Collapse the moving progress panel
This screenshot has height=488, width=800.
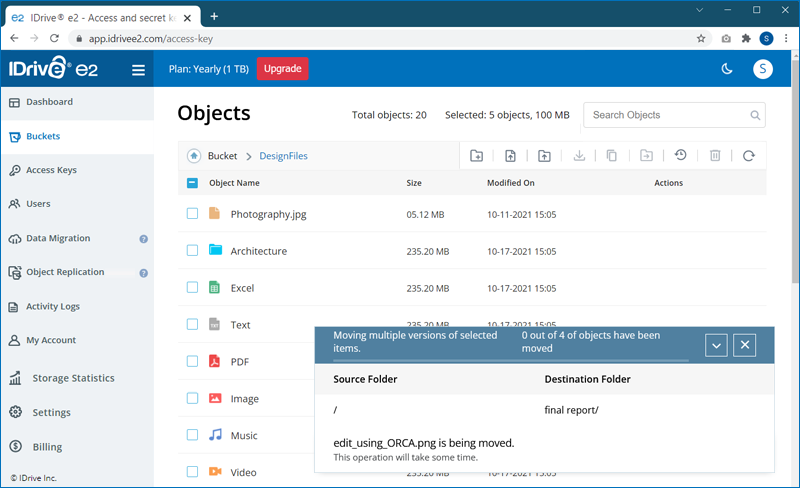pyautogui.click(x=716, y=345)
